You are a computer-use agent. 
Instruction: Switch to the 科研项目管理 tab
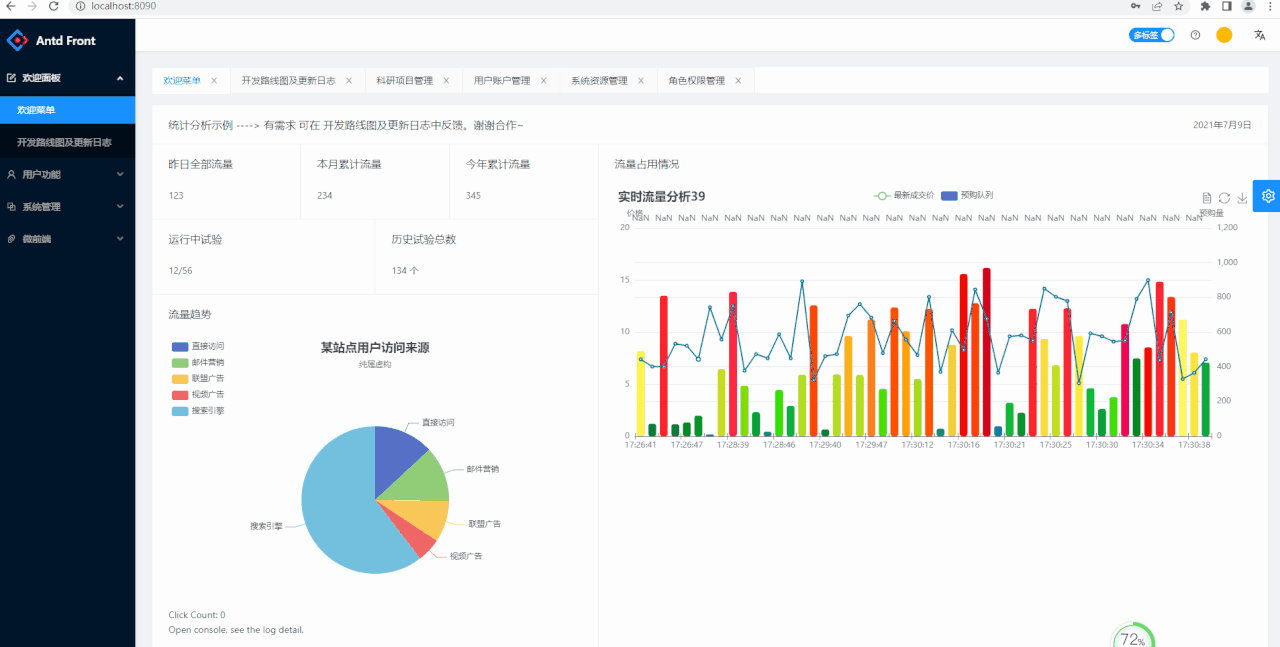click(404, 81)
